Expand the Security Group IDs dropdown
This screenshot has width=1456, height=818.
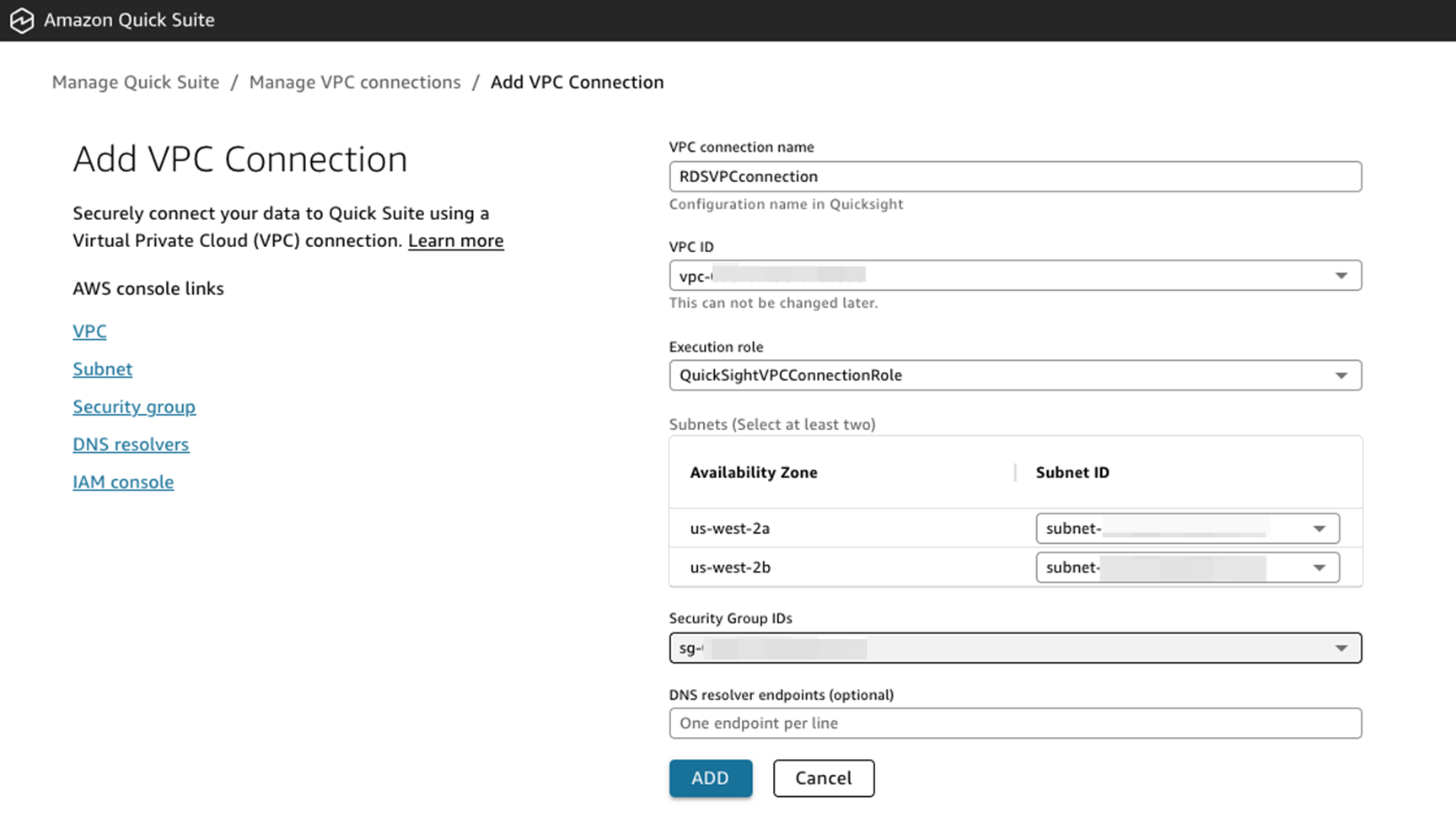1014,648
